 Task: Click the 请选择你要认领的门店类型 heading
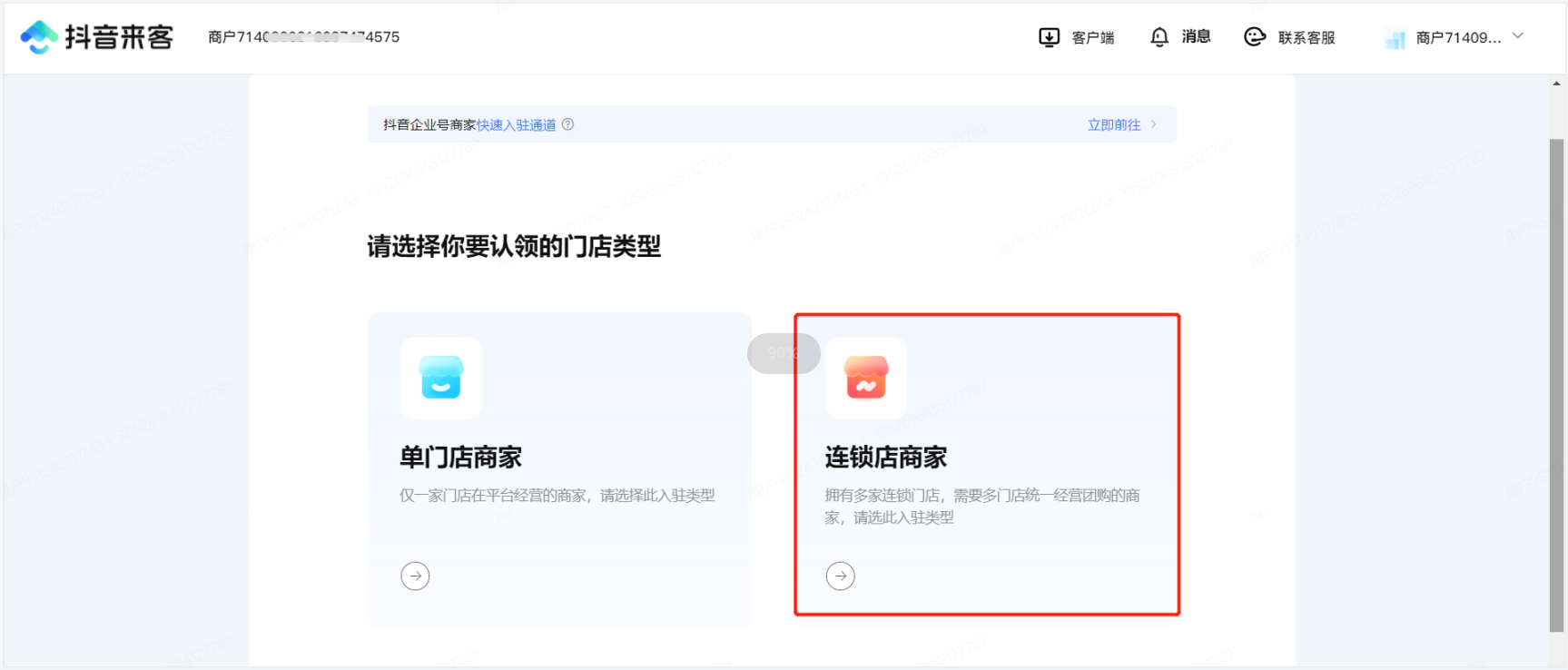pyautogui.click(x=514, y=246)
